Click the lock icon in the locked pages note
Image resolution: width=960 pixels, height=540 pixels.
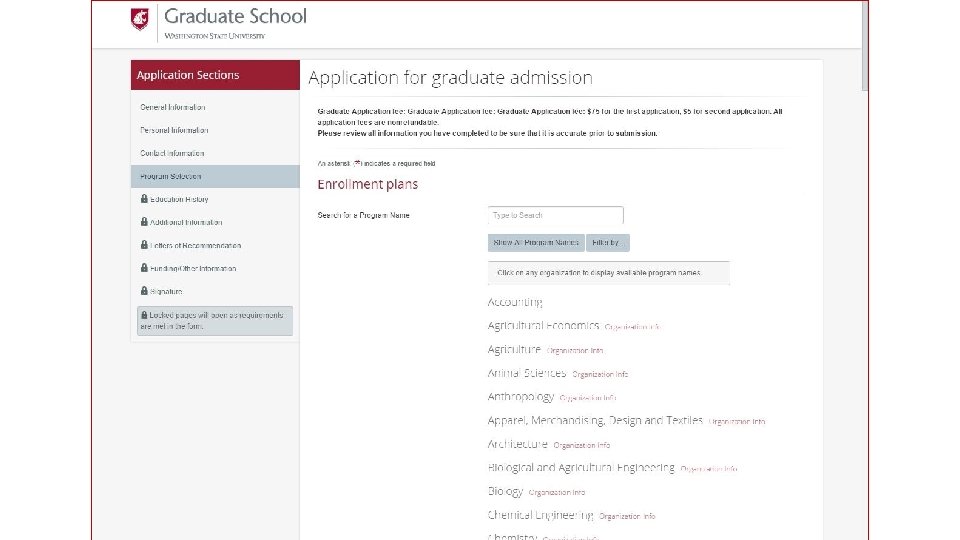(144, 315)
